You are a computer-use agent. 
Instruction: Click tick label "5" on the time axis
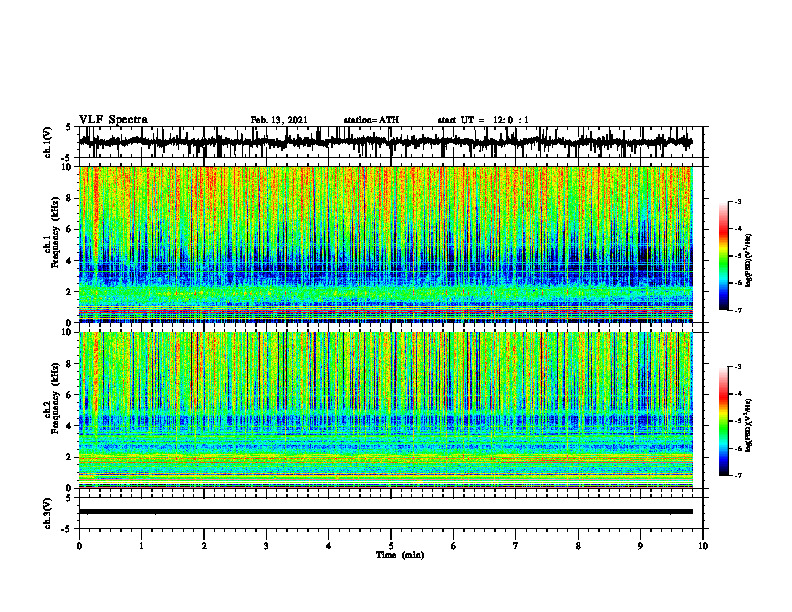click(391, 546)
